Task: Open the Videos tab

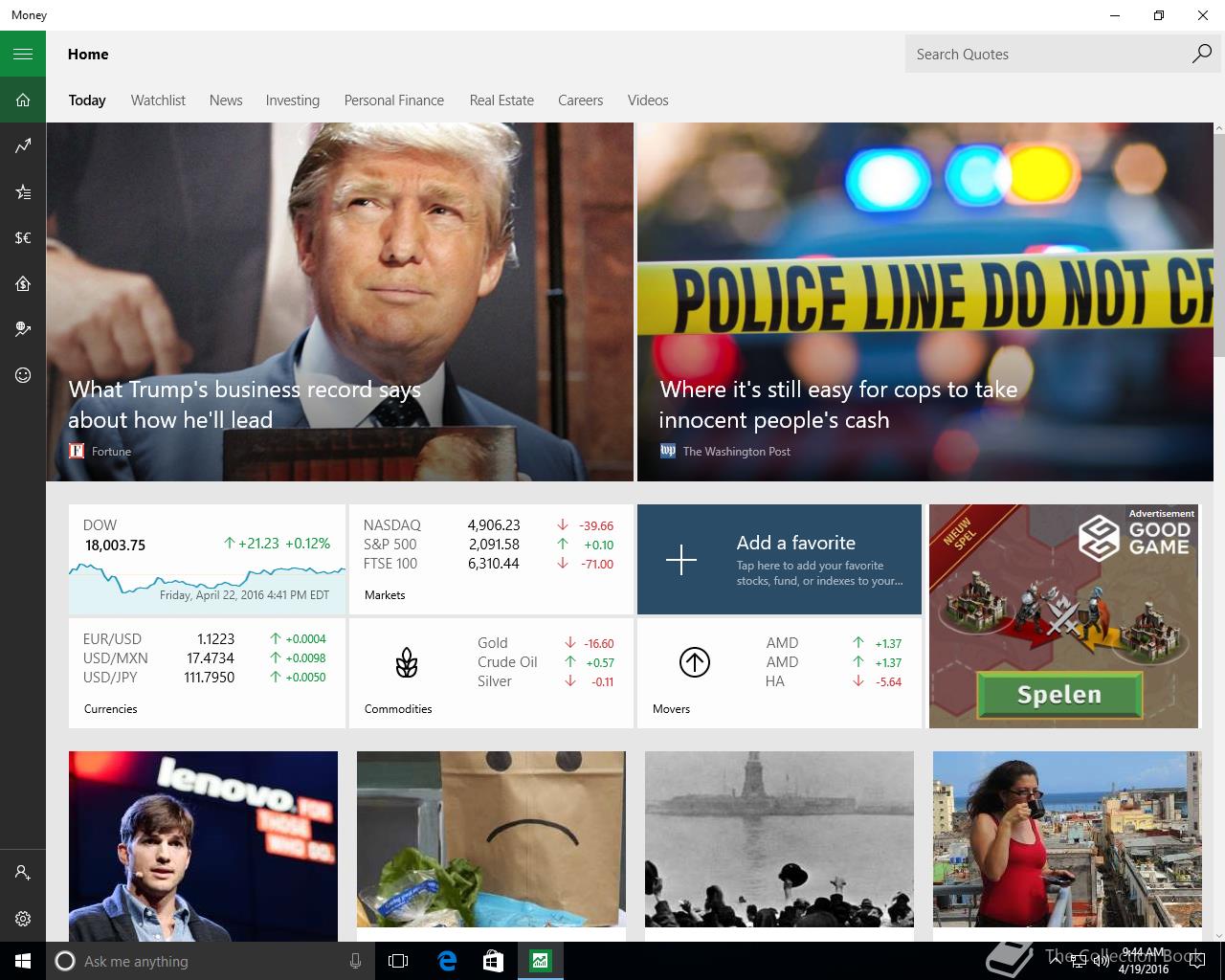Action: [648, 100]
